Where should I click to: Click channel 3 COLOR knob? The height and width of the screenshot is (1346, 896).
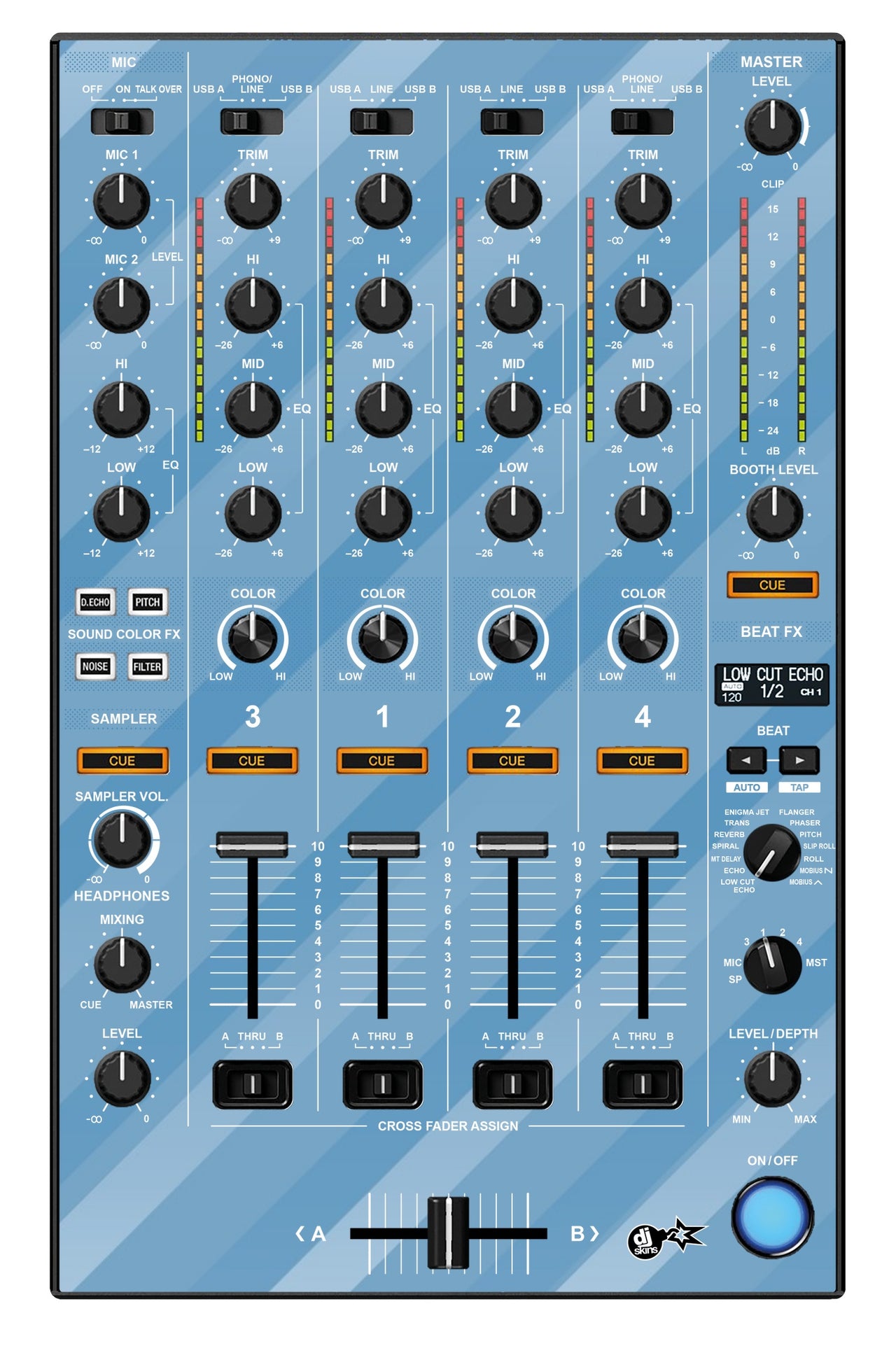[x=253, y=638]
